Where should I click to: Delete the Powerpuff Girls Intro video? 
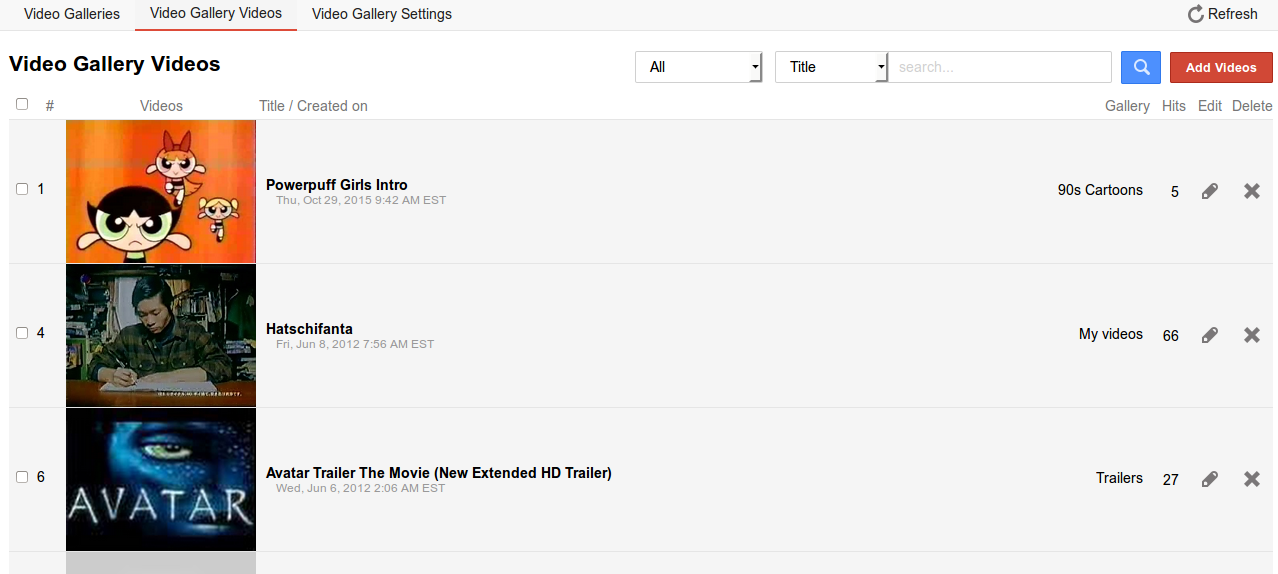[x=1251, y=191]
